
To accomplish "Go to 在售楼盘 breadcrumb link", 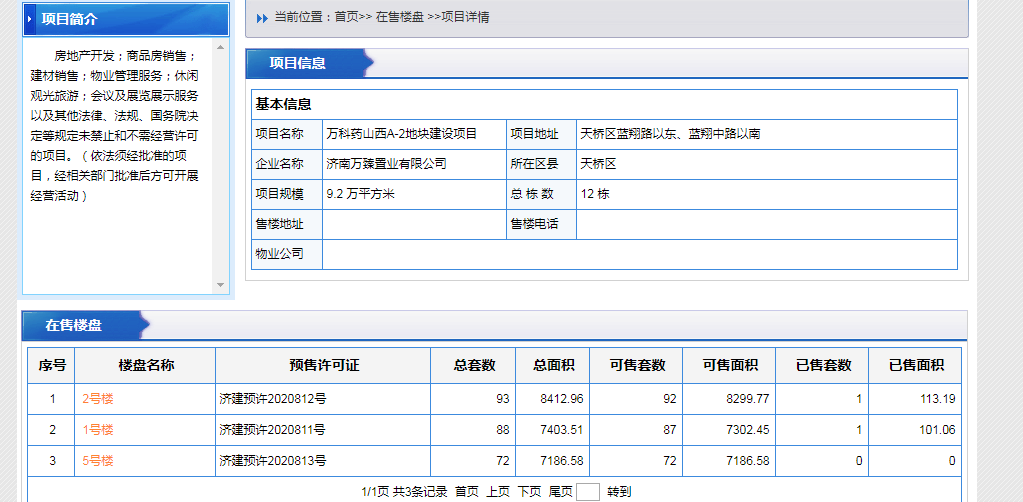I will [400, 18].
